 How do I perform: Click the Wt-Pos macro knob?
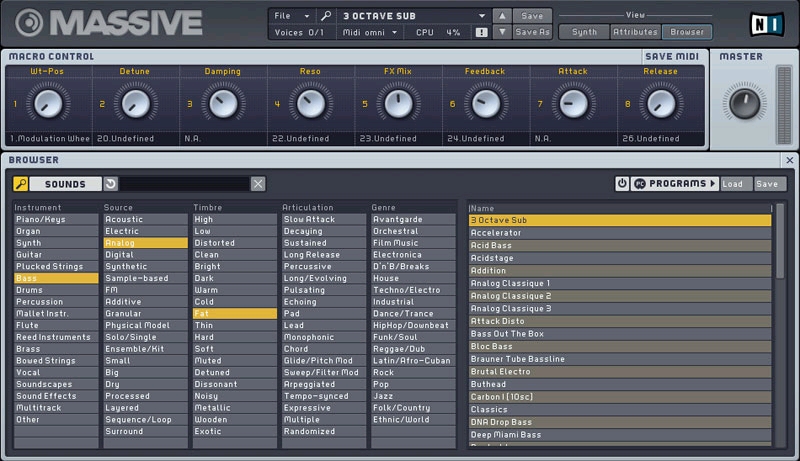(48, 104)
